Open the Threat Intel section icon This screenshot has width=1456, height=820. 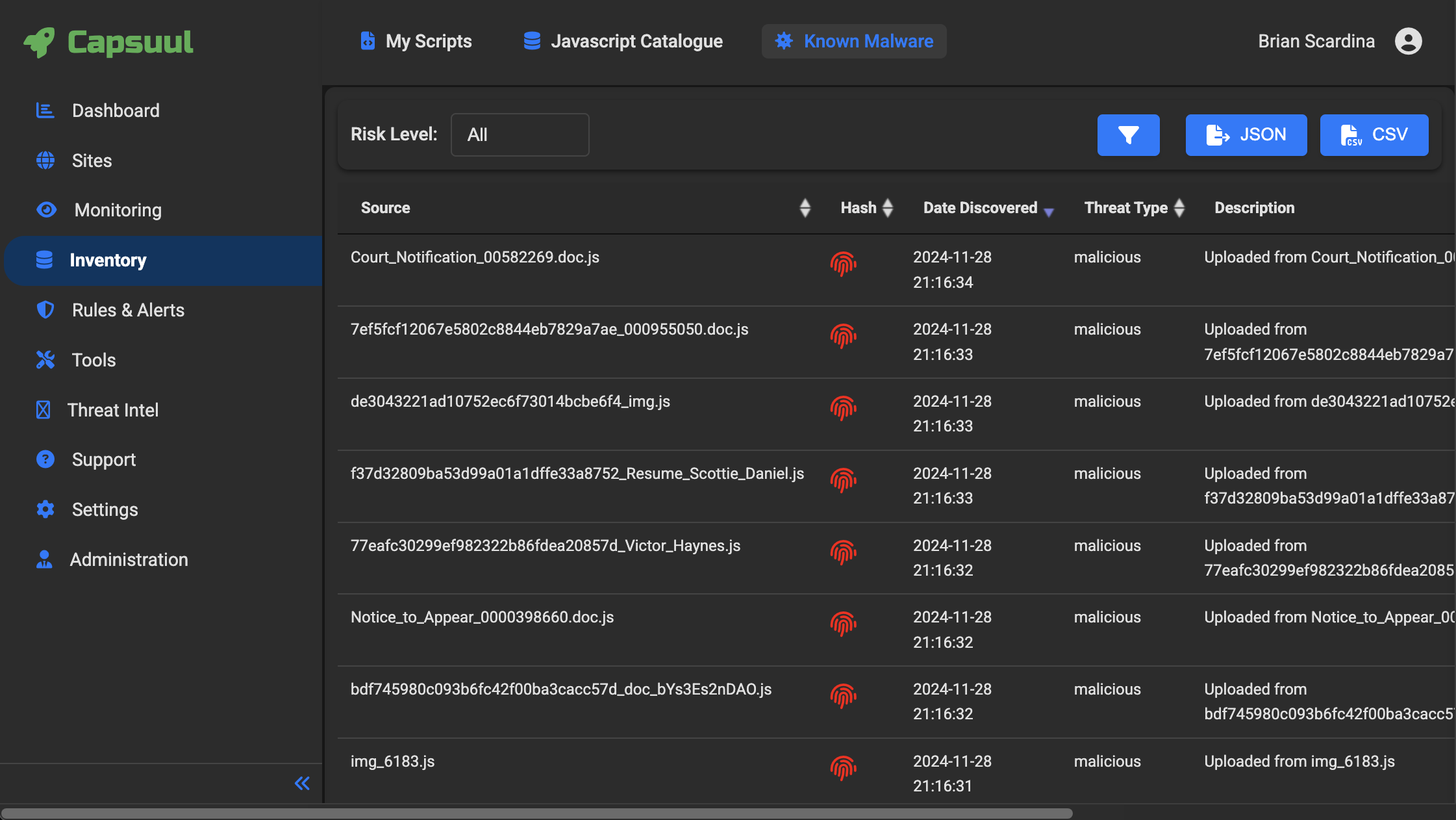tap(43, 409)
